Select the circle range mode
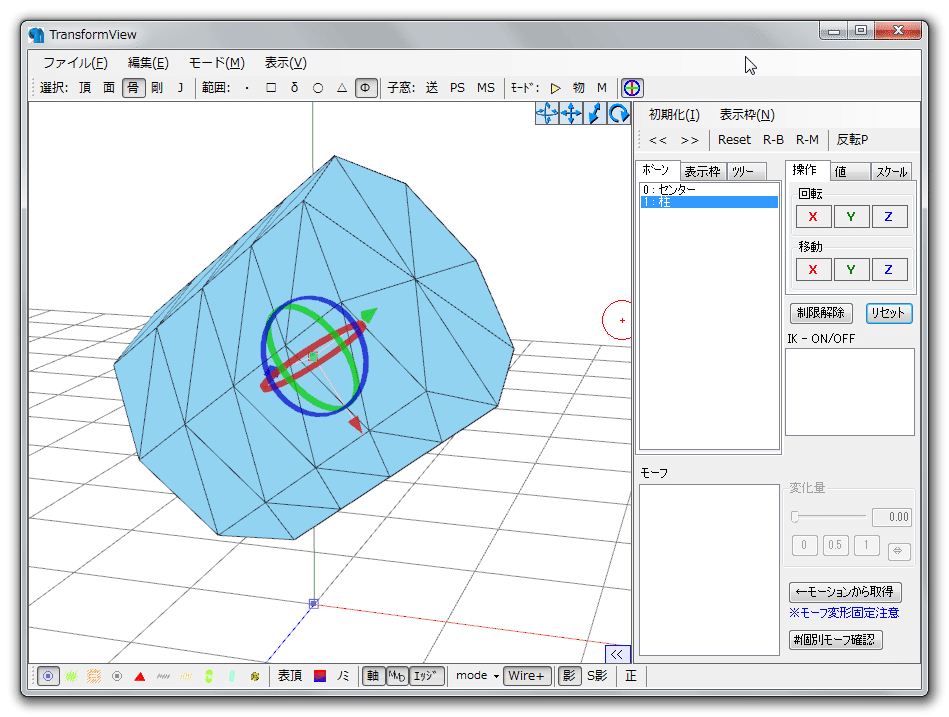Image resolution: width=949 pixels, height=717 pixels. coord(318,88)
